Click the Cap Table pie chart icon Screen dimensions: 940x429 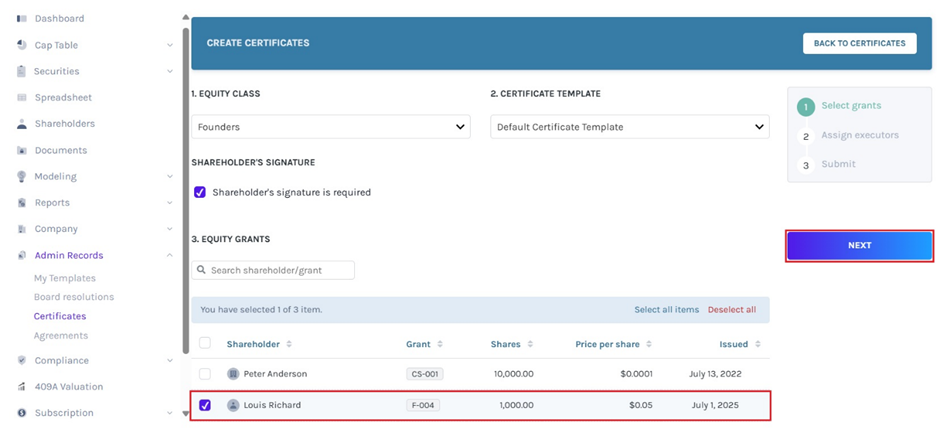[22, 45]
